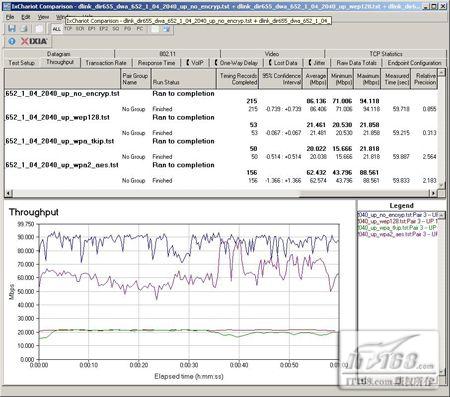450x397 pixels.
Task: Switch to the VoIP tab
Action: pos(195,63)
